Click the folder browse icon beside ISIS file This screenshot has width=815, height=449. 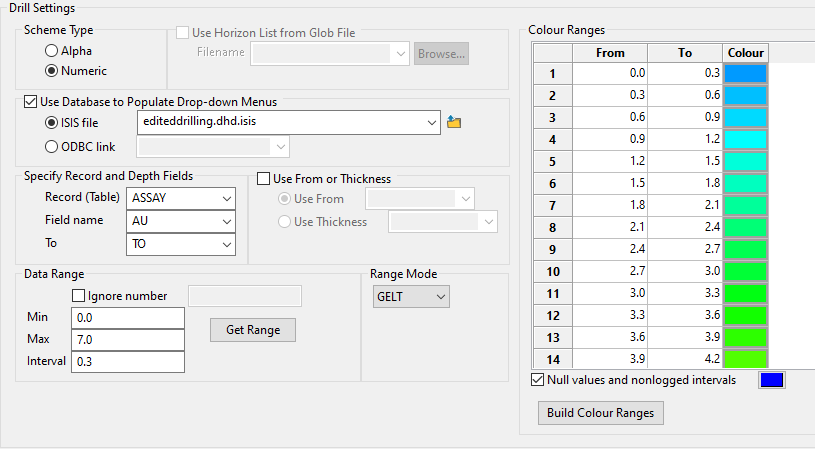tap(454, 122)
